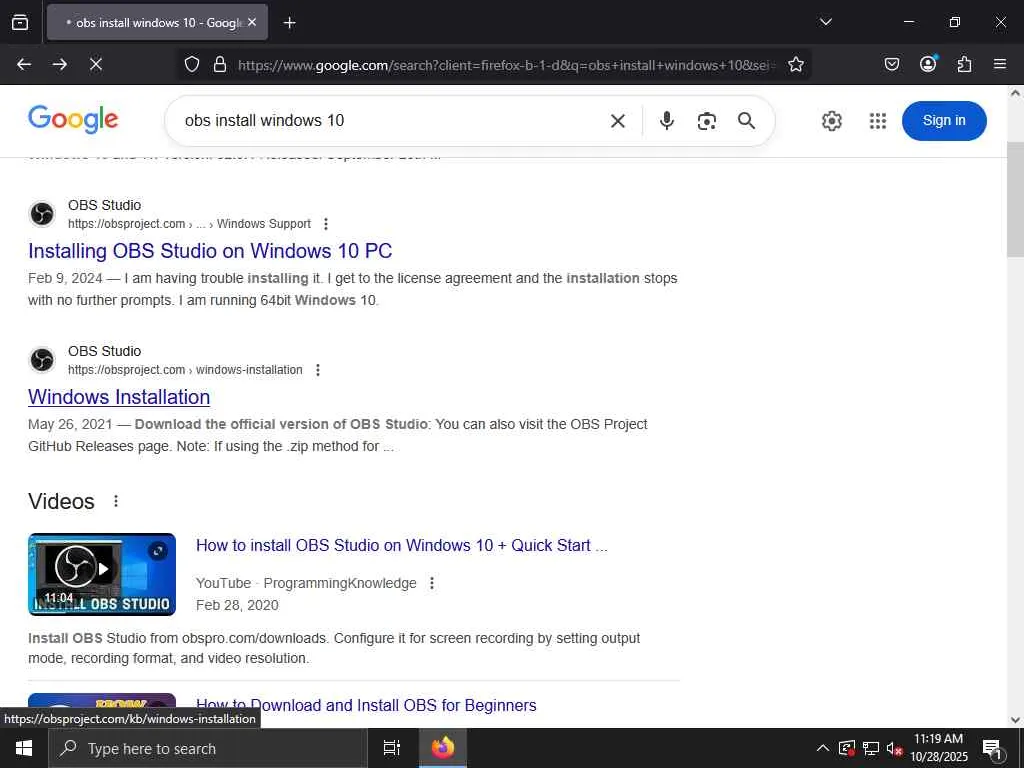
Task: Click 'Feb 28, 2020' video date text
Action: point(237,605)
